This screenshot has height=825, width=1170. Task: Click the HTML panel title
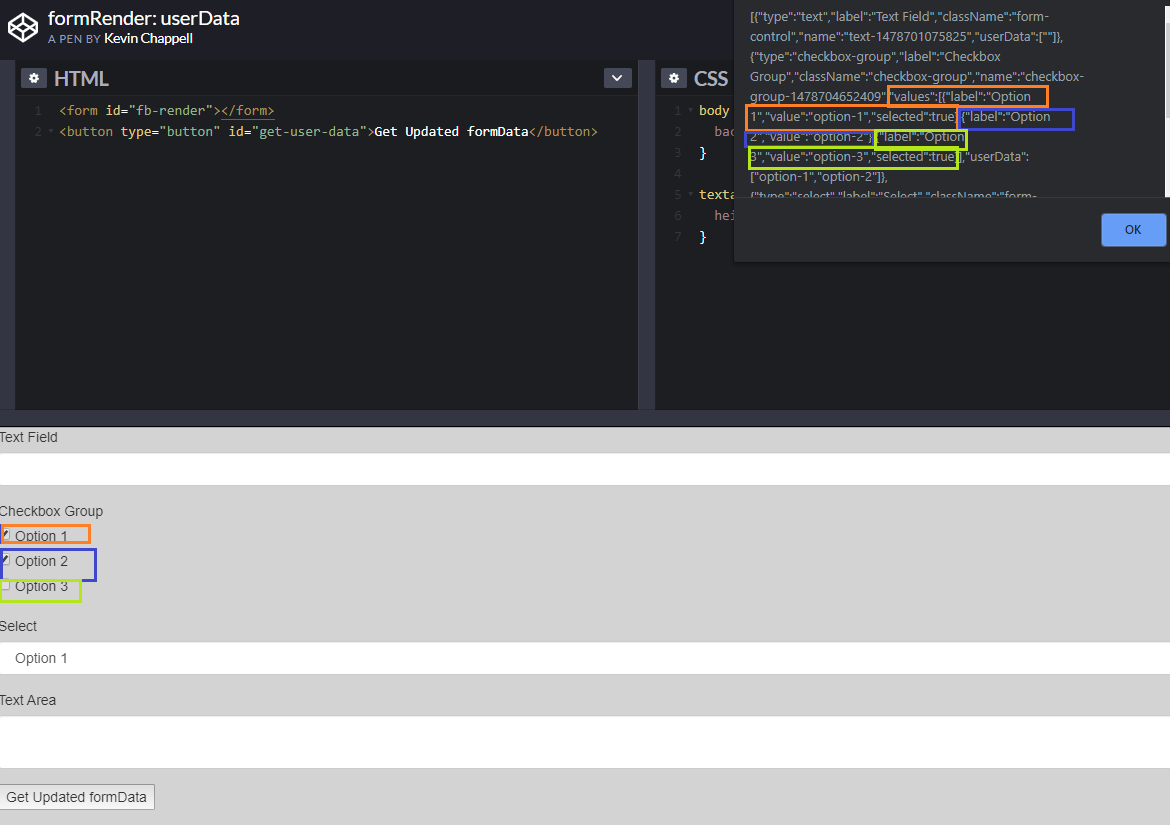[81, 78]
